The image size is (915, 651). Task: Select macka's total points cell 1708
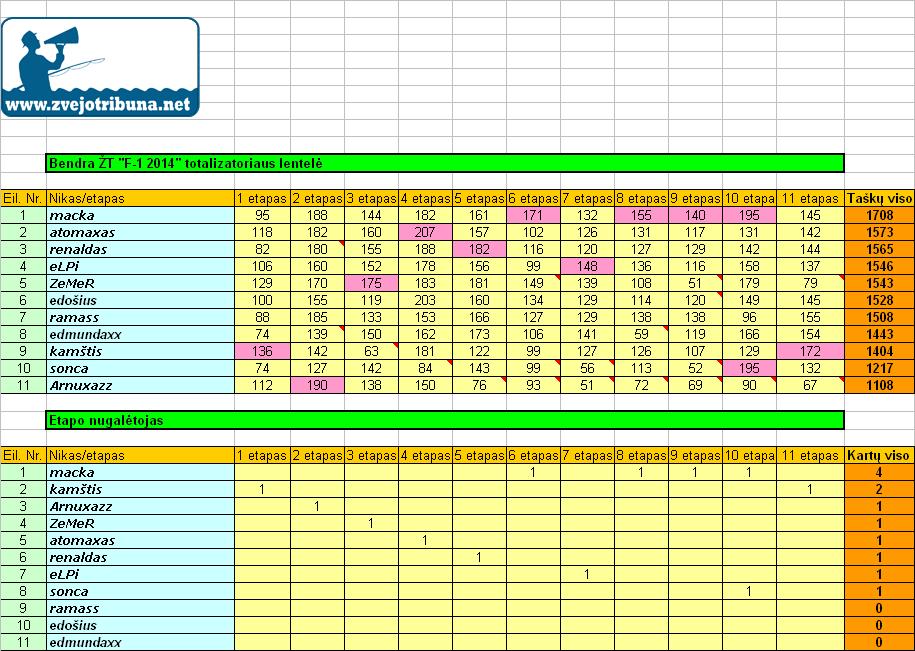[879, 215]
